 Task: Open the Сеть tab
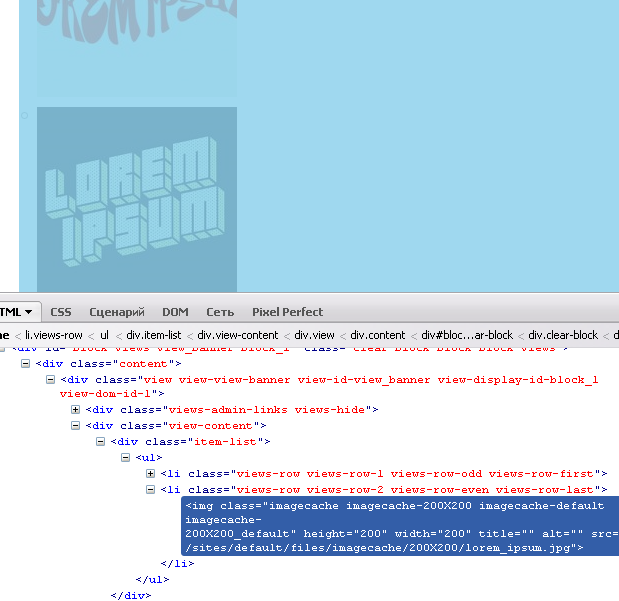coord(220,312)
